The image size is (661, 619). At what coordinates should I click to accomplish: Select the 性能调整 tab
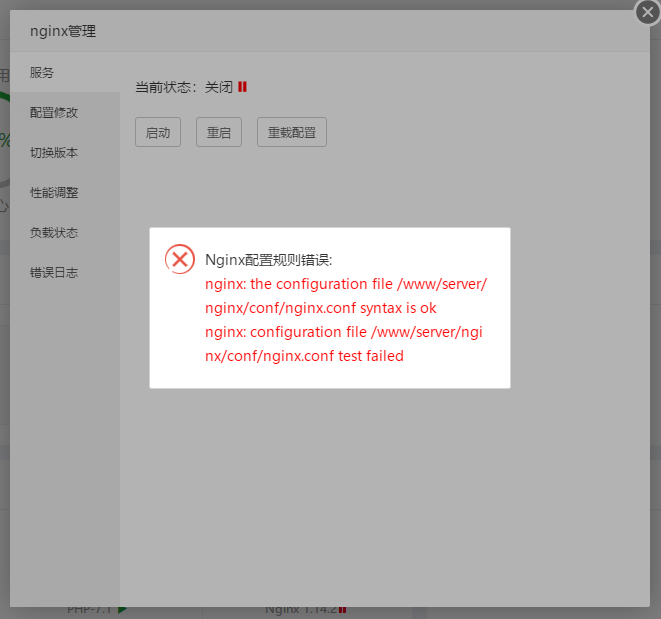(65, 193)
